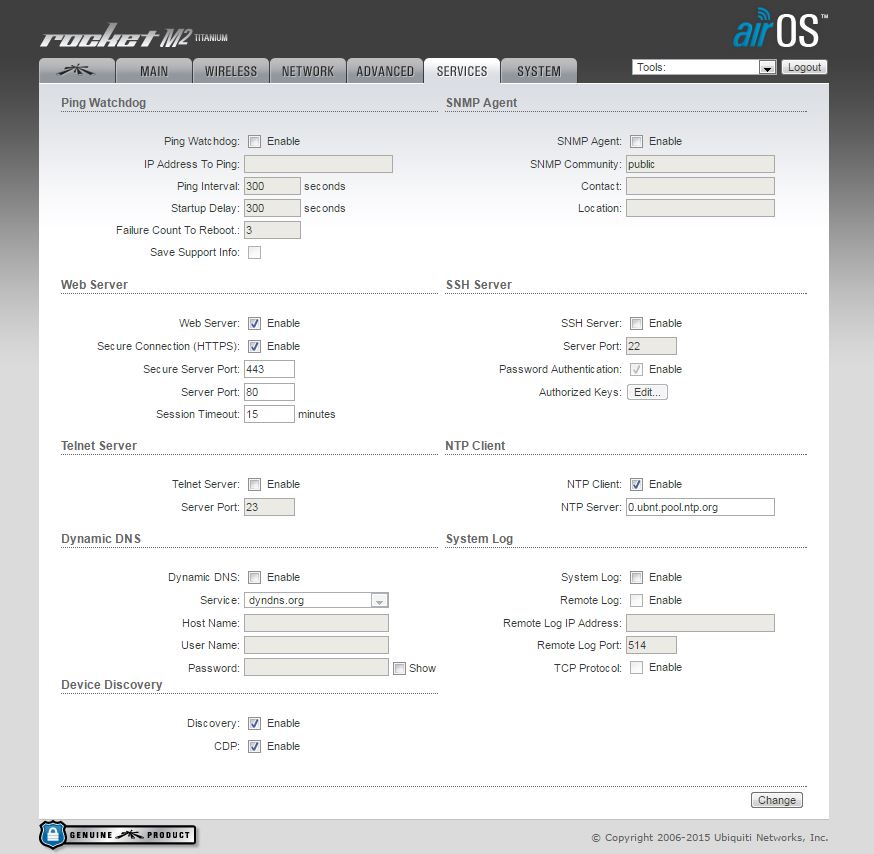The image size is (874, 854).
Task: Enable the SNMP Agent checkbox
Action: click(636, 142)
